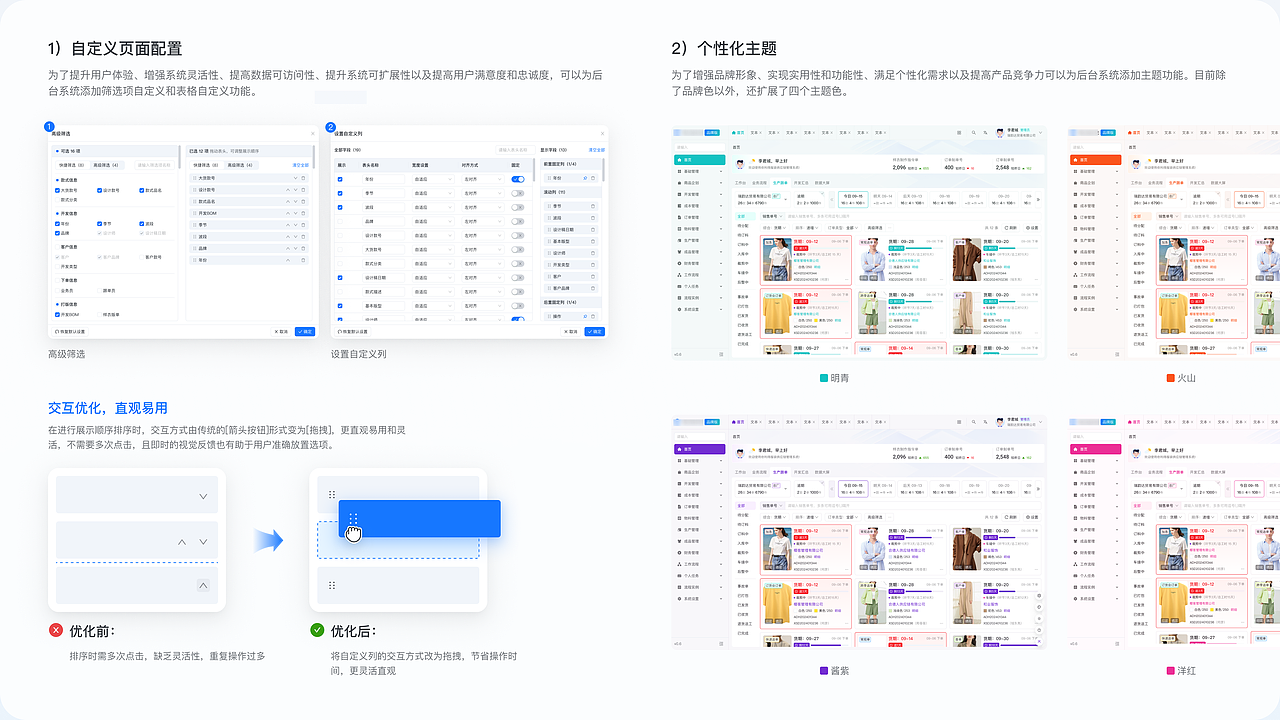
Task: Switch to 数据大屏 tab in 明青 theme
Action: [x=822, y=183]
